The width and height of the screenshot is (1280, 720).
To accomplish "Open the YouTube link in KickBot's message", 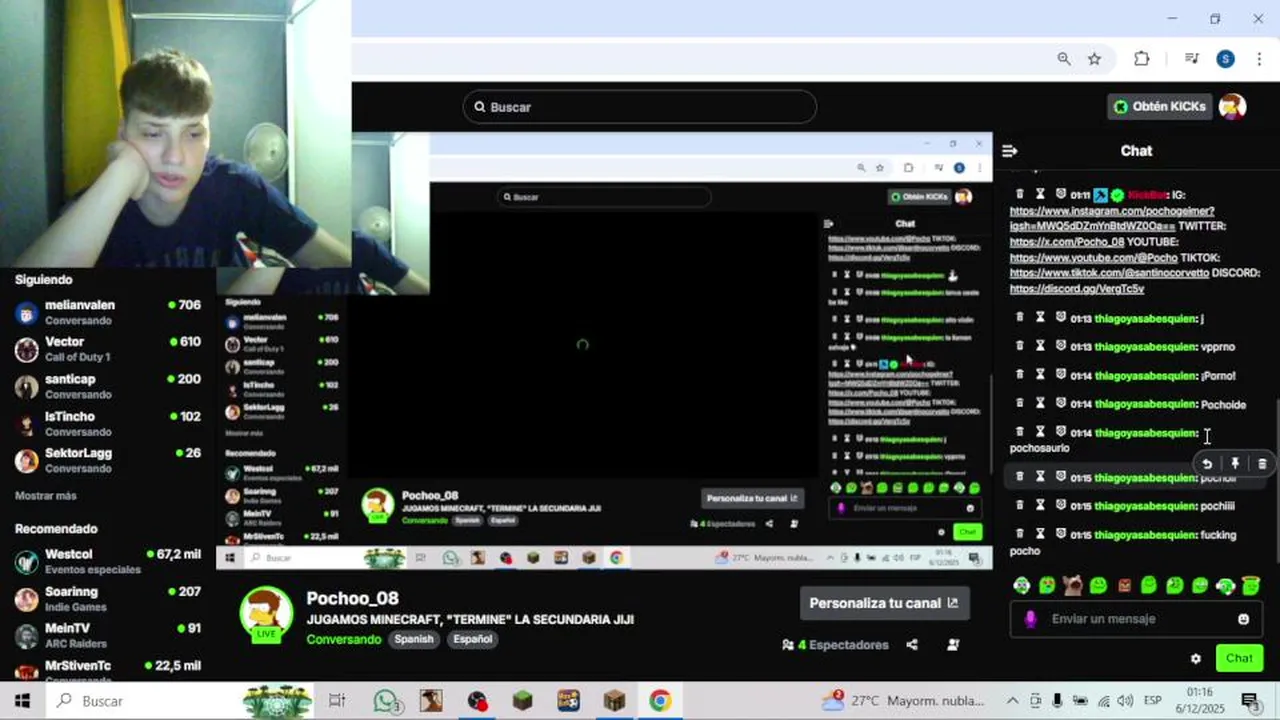I will (x=1094, y=258).
